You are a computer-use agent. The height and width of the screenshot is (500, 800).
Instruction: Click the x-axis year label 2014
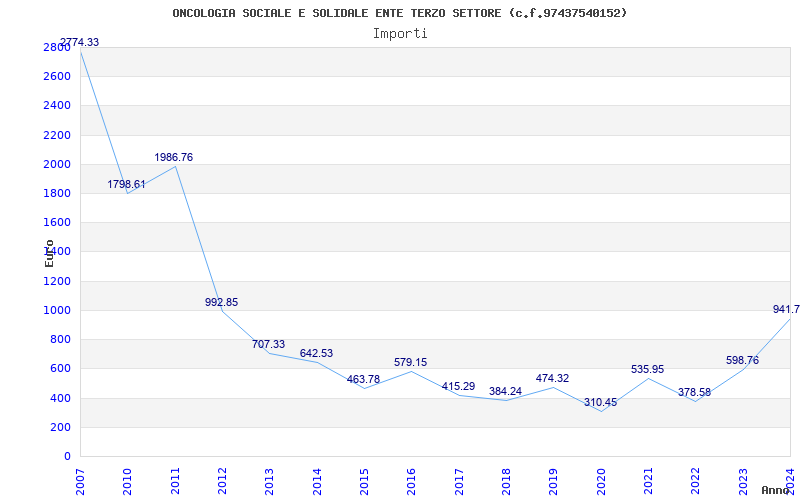(317, 482)
